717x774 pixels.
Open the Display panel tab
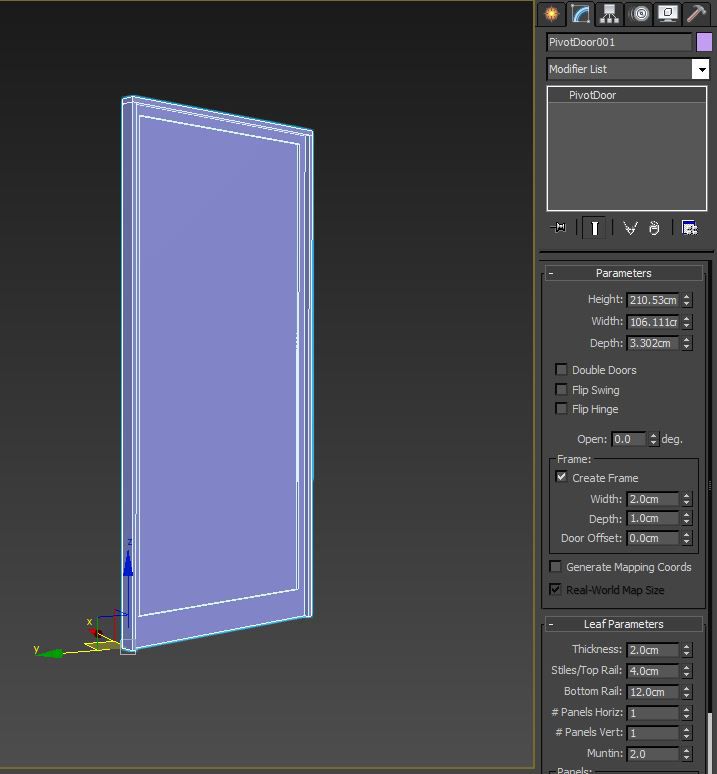668,14
